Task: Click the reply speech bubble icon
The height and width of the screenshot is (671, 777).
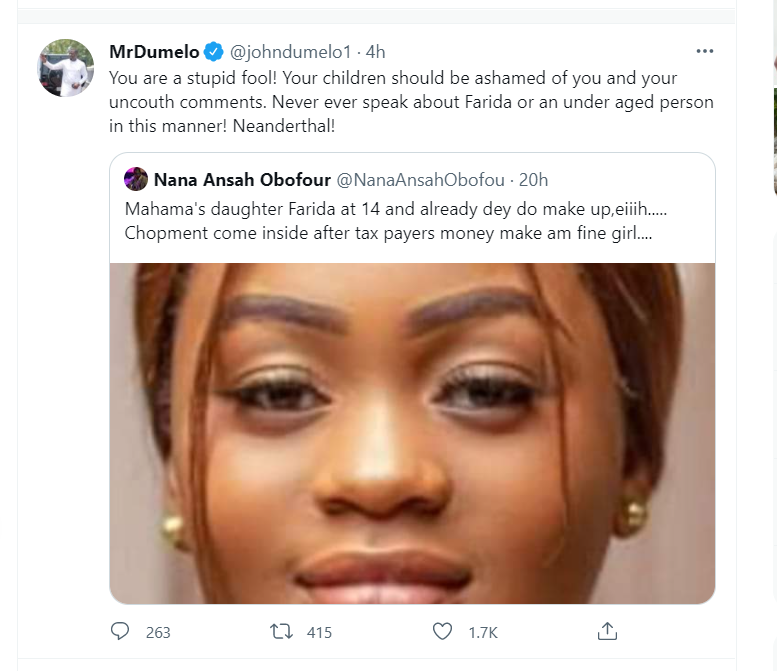Action: click(120, 632)
